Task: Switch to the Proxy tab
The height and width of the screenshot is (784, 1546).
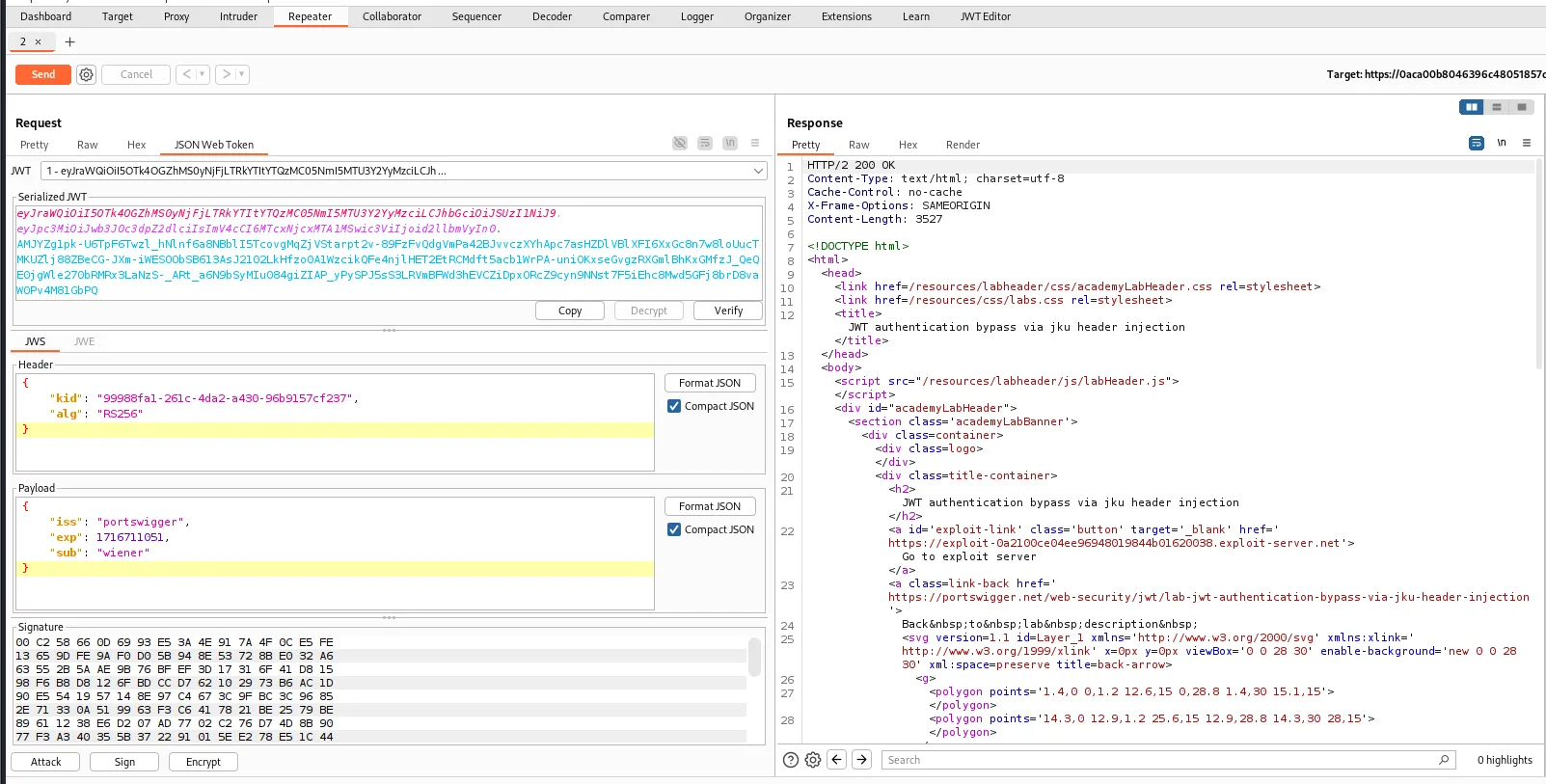Action: pos(176,16)
